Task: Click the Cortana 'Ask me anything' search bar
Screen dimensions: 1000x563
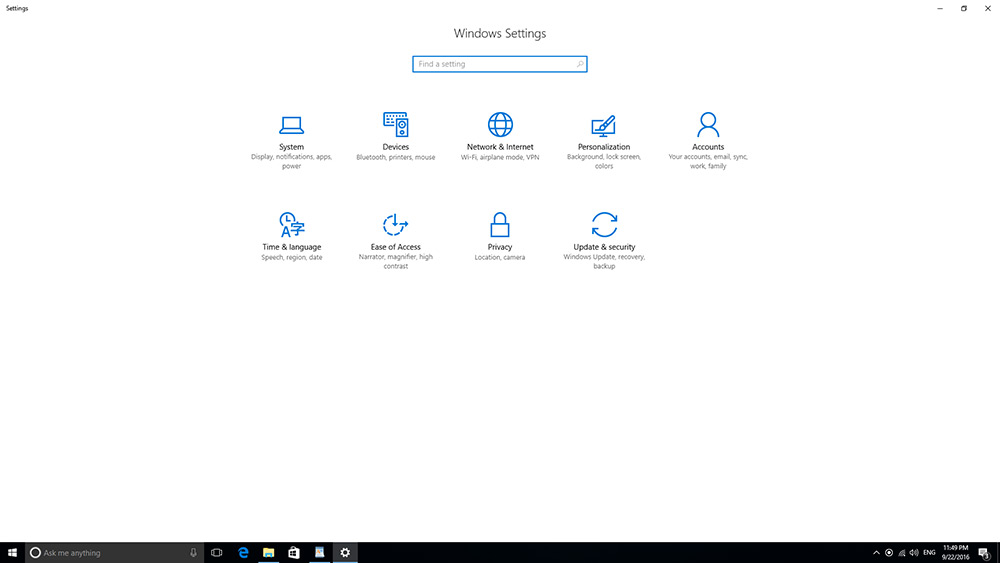Action: [105, 553]
